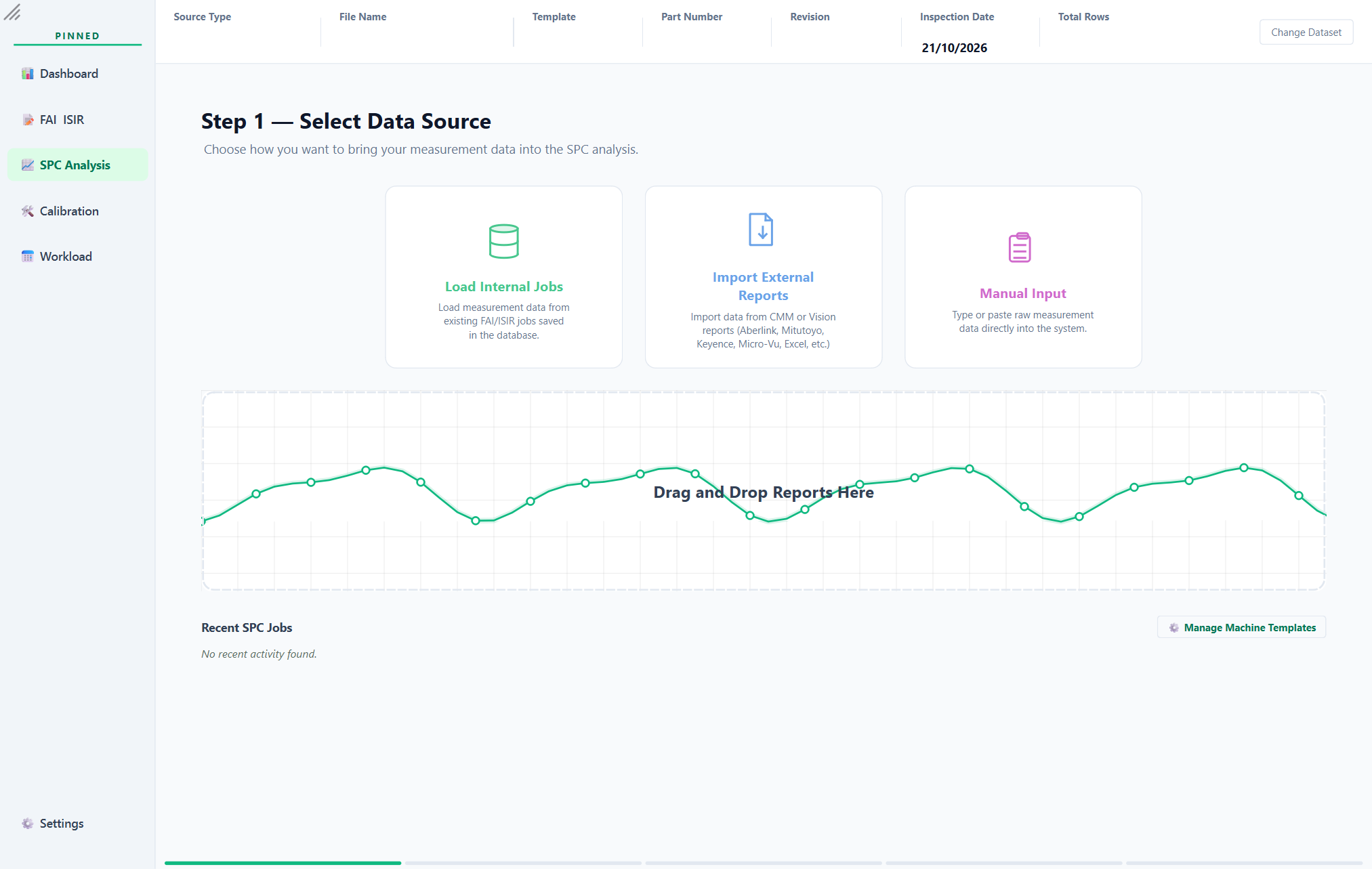Click the FAI ISIR document icon
The image size is (1372, 869).
27,120
